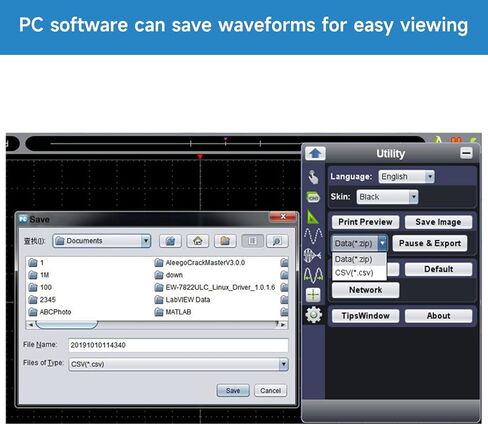Switch to list view in Save dialog
Image resolution: width=488 pixels, height=425 pixels.
click(x=252, y=241)
